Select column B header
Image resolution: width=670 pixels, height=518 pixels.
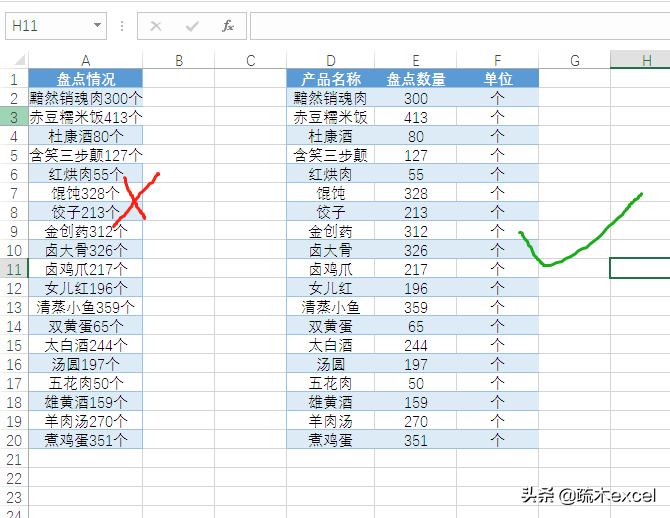pyautogui.click(x=179, y=60)
